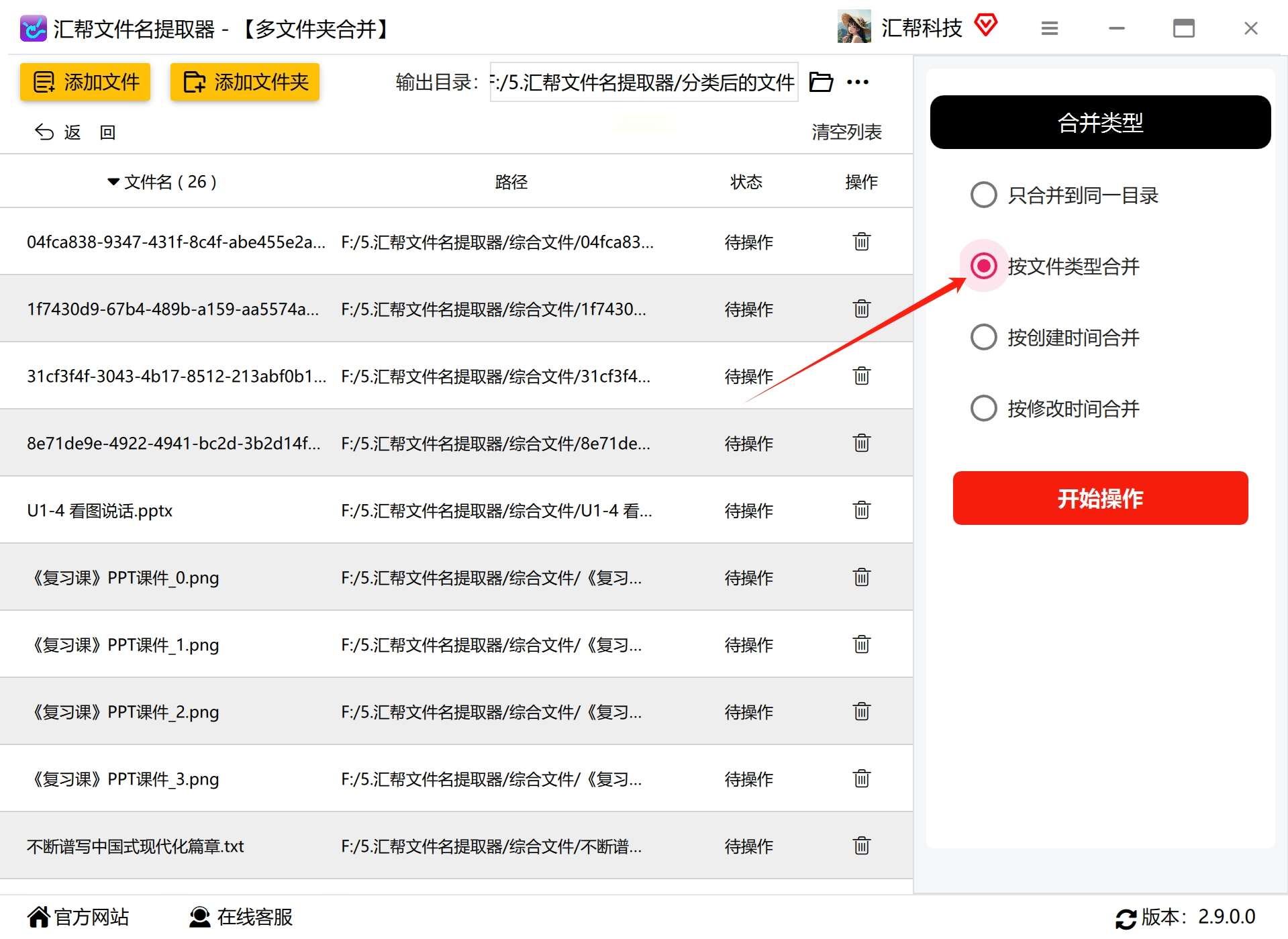Go back with the 返回 button

(75, 132)
